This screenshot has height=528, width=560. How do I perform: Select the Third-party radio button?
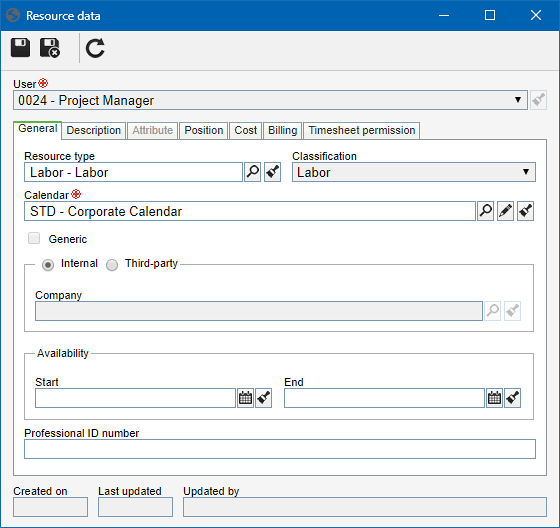tap(112, 265)
